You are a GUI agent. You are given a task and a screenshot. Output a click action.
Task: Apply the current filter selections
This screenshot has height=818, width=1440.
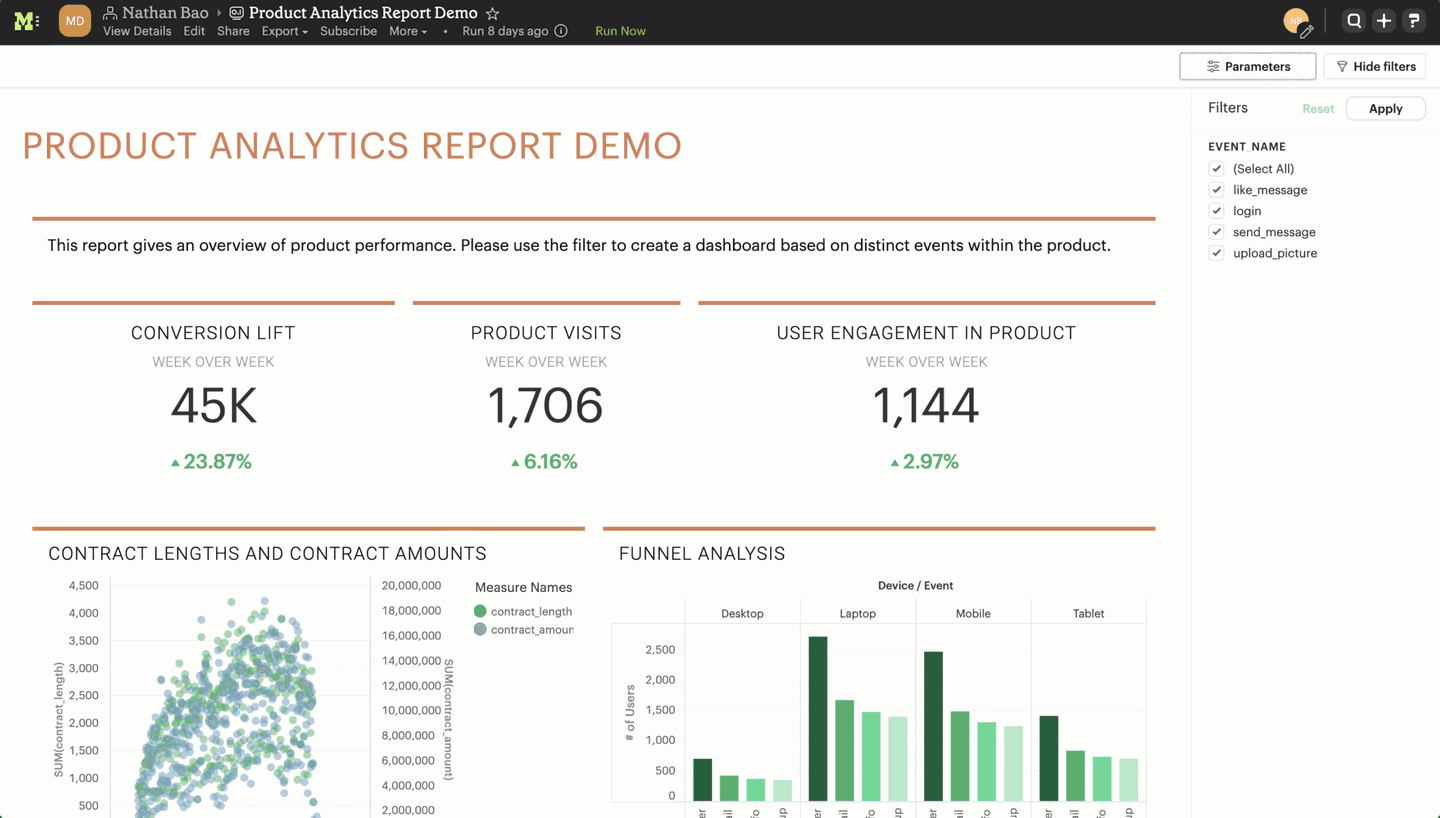[1386, 108]
